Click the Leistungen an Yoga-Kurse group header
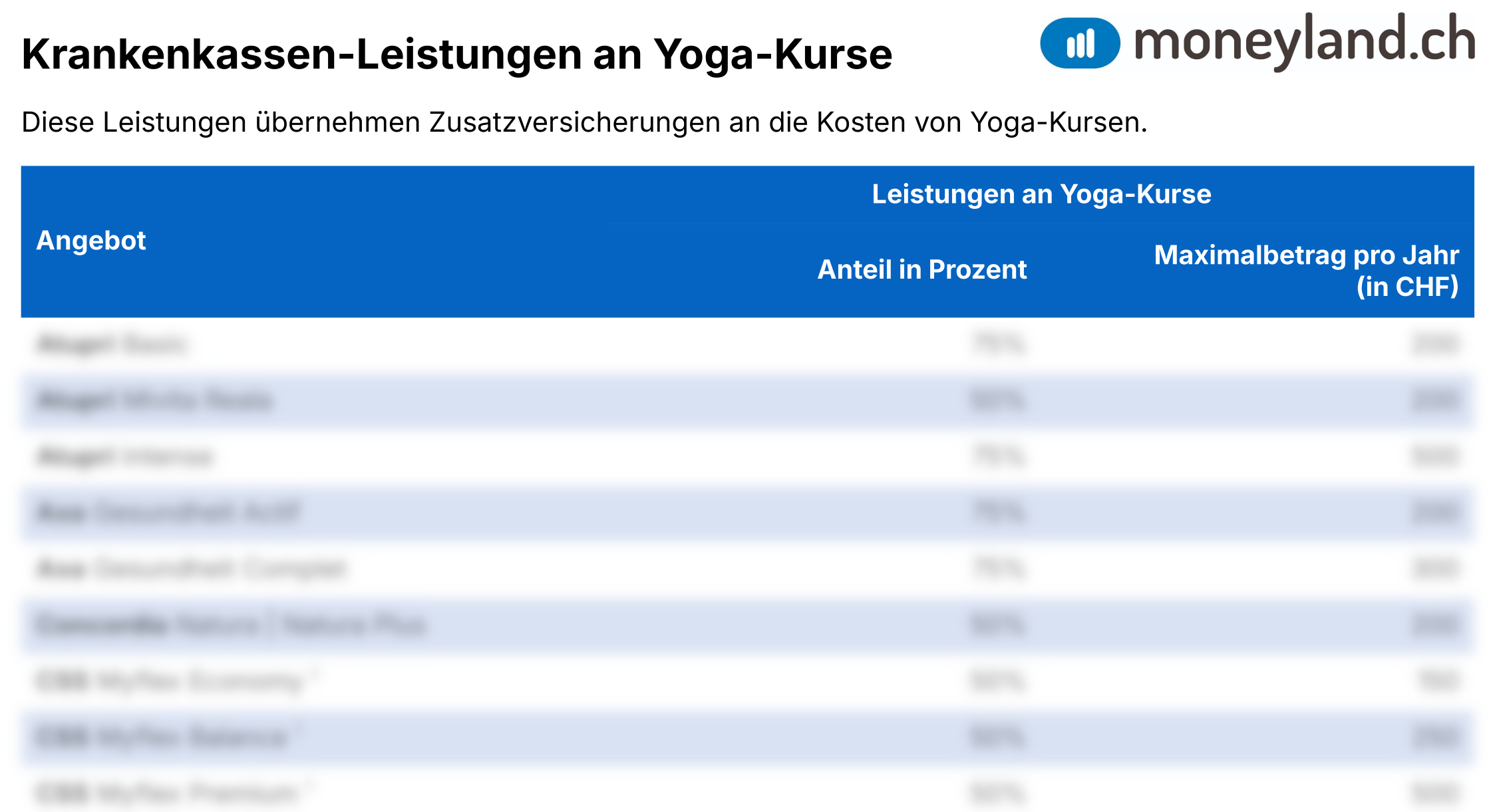Viewport: 1493px width, 812px height. 1041,194
